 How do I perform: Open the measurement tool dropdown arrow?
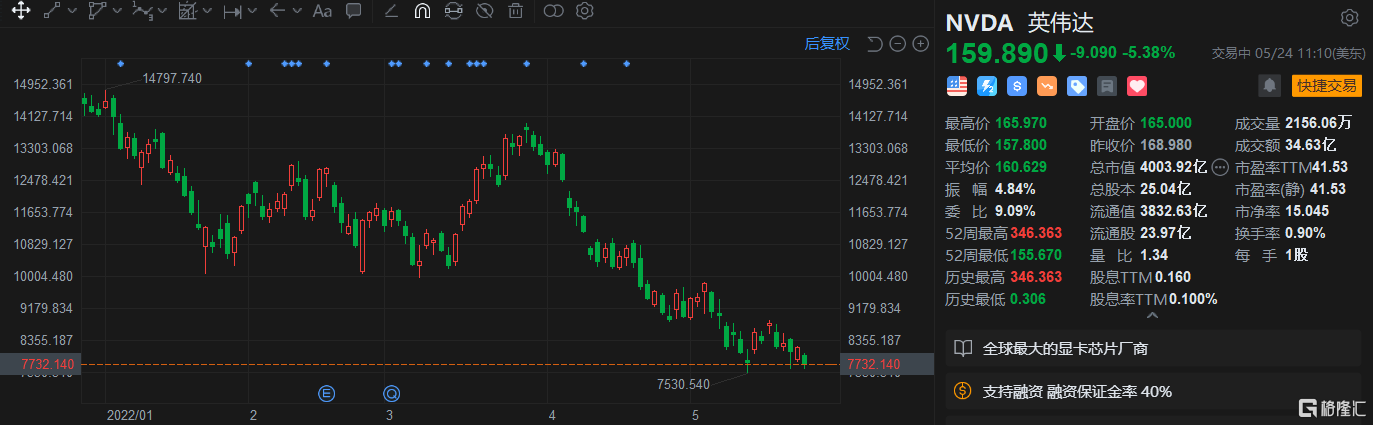click(x=207, y=12)
